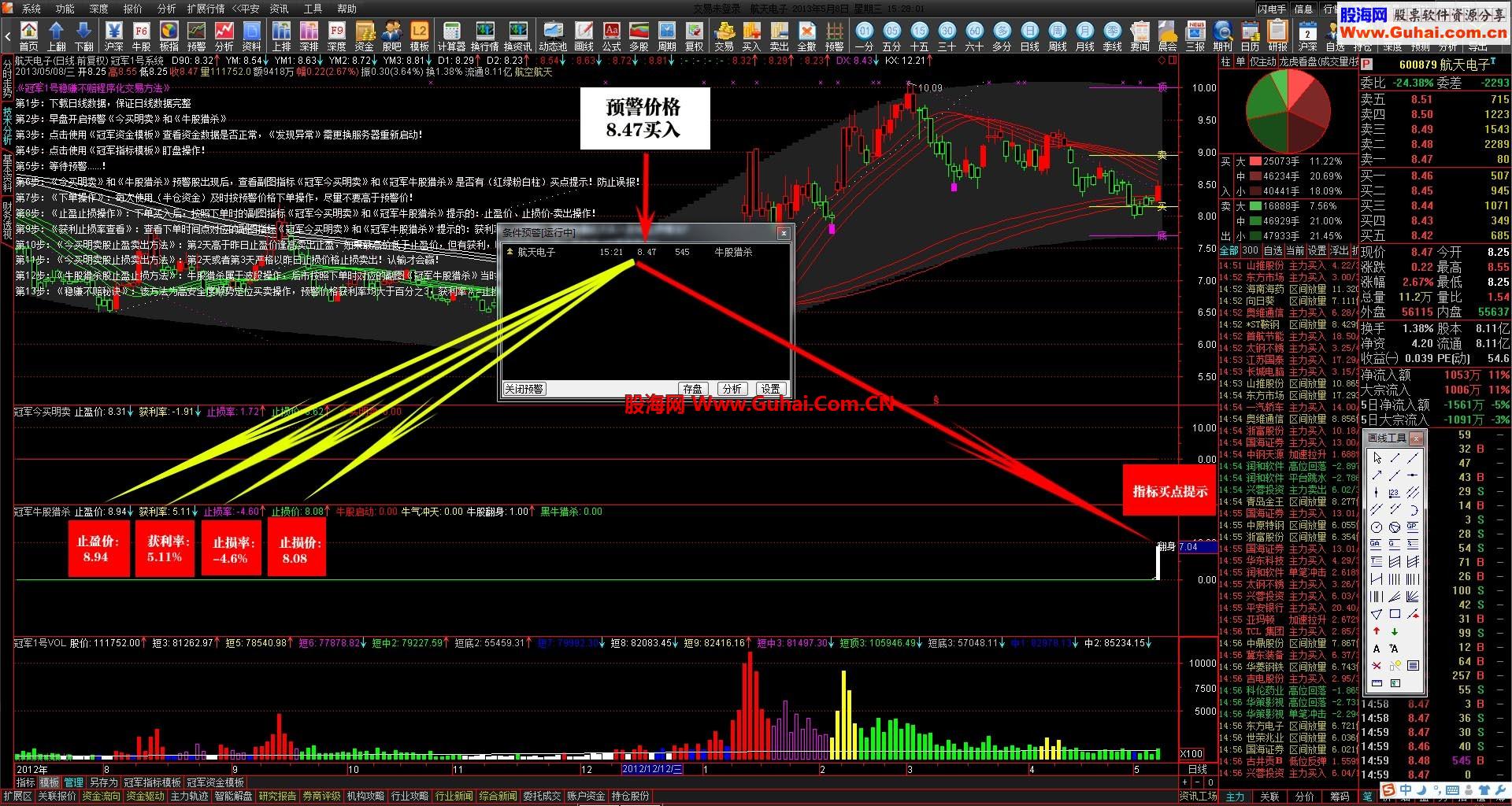The image size is (1512, 806).
Task: Switch to 冠军指标模板 bottom tab
Action: click(x=153, y=782)
